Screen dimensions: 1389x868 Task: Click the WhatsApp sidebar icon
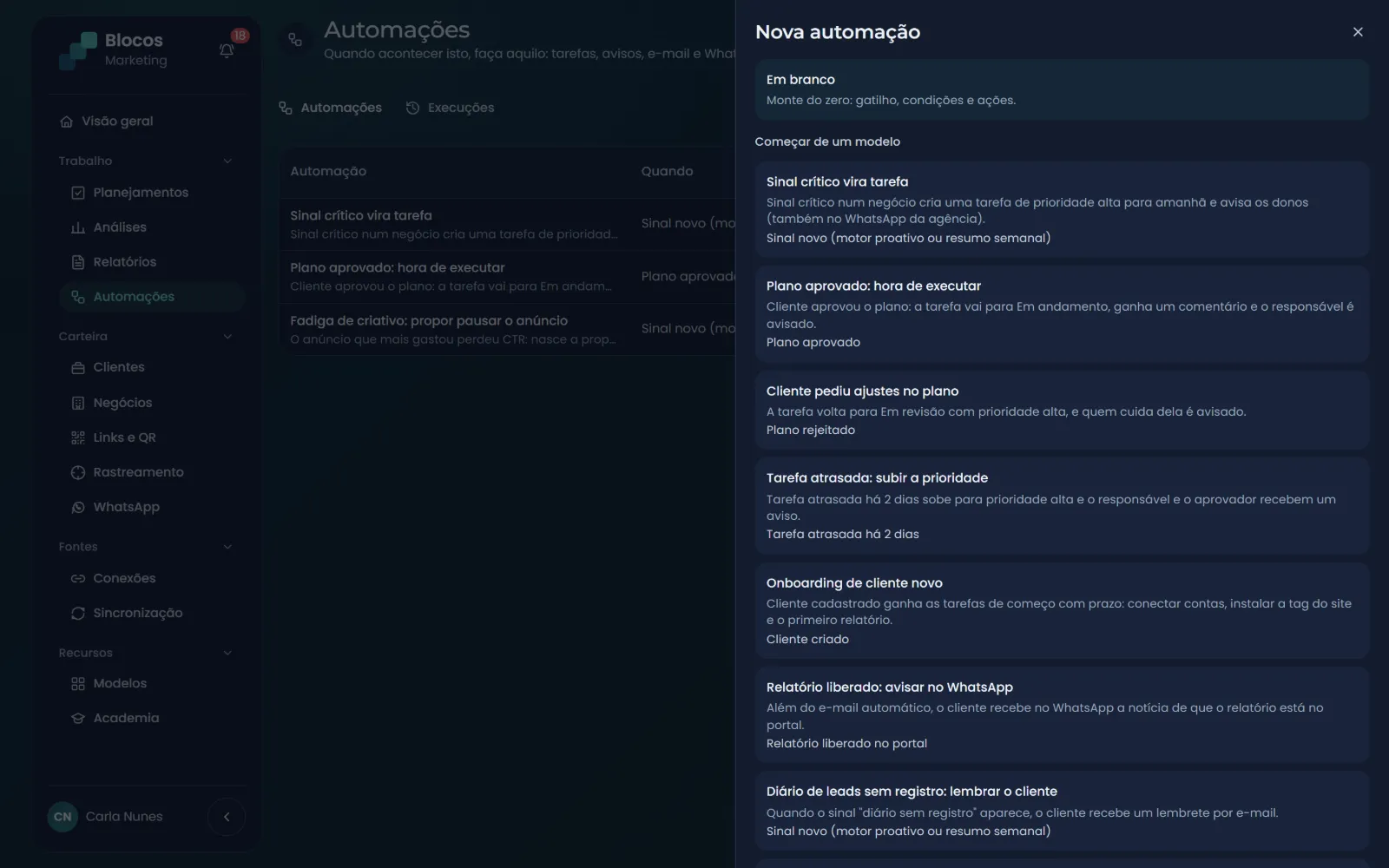[78, 507]
